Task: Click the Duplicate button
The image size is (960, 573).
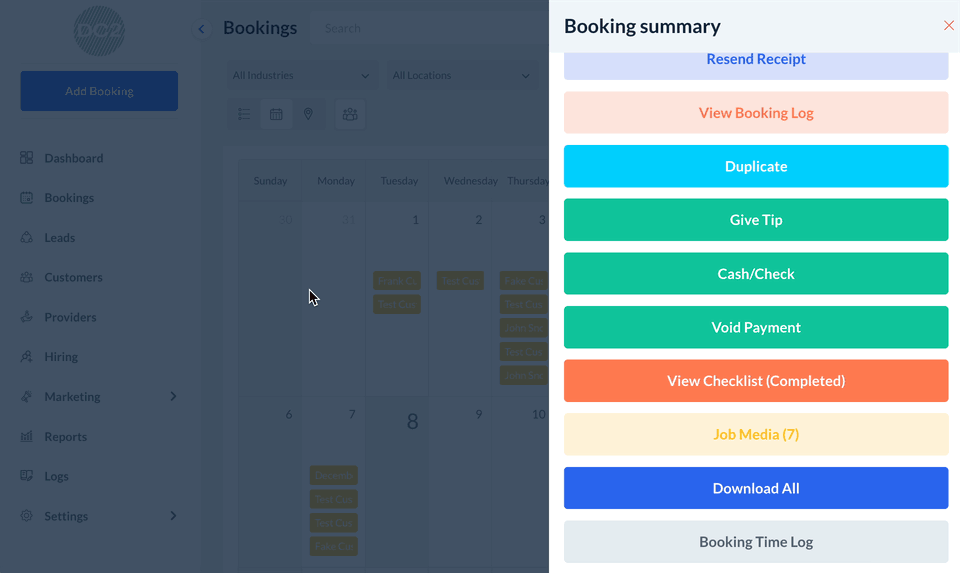Action: 756,166
